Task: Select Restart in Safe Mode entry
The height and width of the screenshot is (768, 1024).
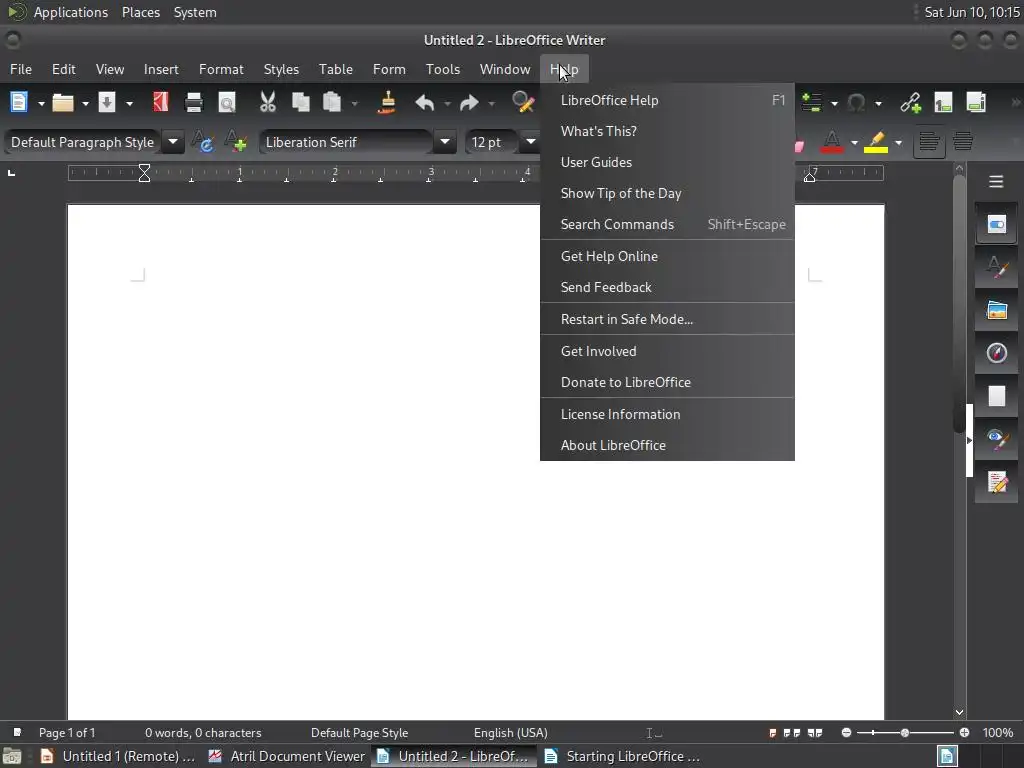Action: (x=667, y=319)
